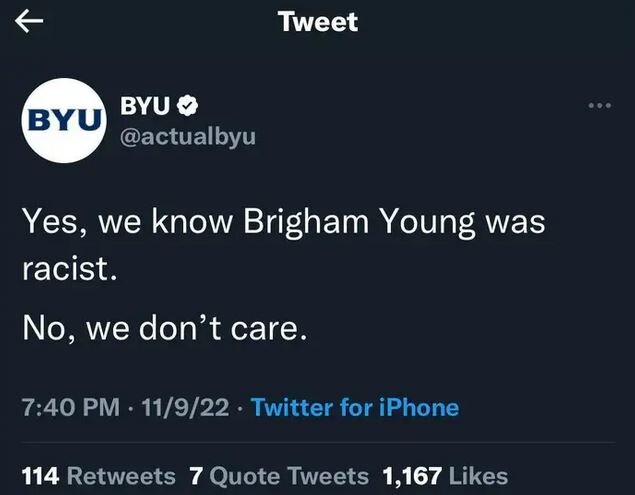This screenshot has width=635, height=495.
Task: Open the Twitter for iPhone source link
Action: coord(355,407)
